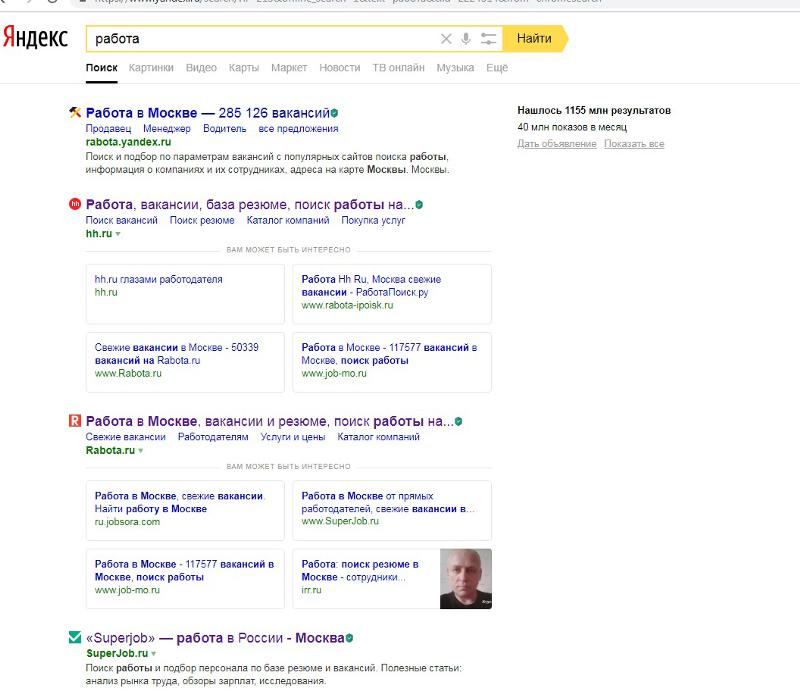Click the red hh favicon
Image resolution: width=800 pixels, height=698 pixels.
tap(75, 204)
